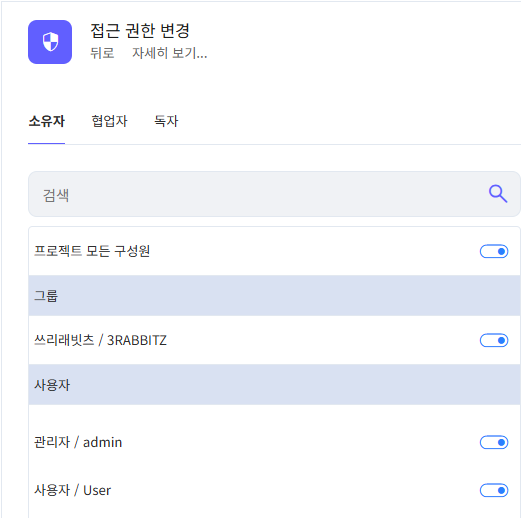Screen dimensions: 522x519
Task: Open the 독자 tab
Action: 166,121
